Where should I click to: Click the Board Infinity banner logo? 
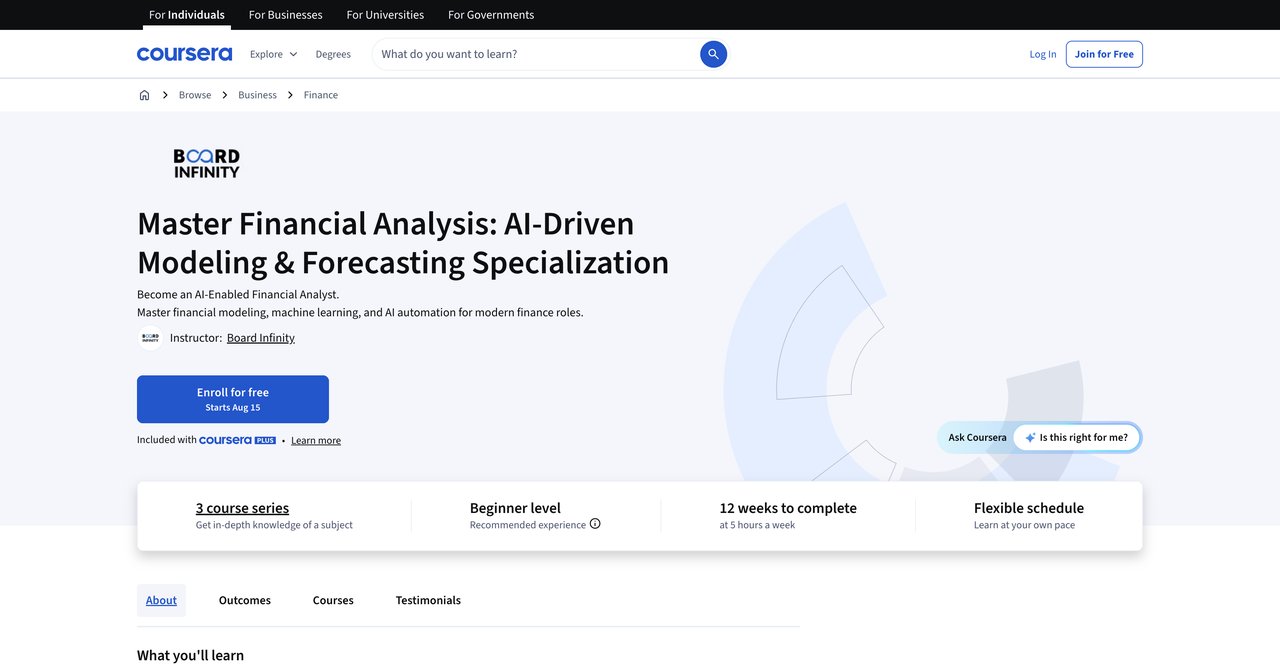[x=207, y=163]
